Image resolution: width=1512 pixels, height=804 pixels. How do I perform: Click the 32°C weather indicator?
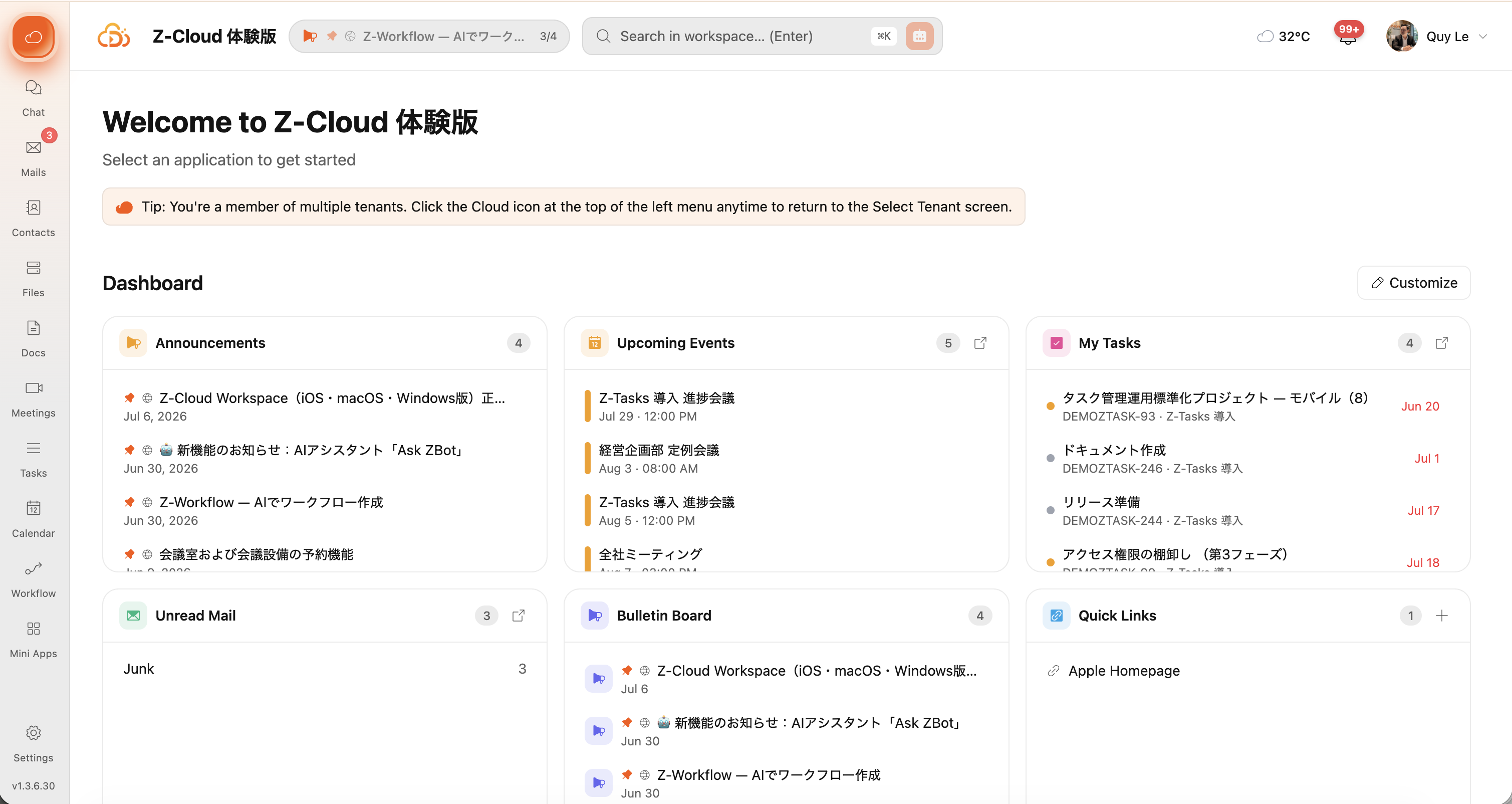click(1284, 37)
